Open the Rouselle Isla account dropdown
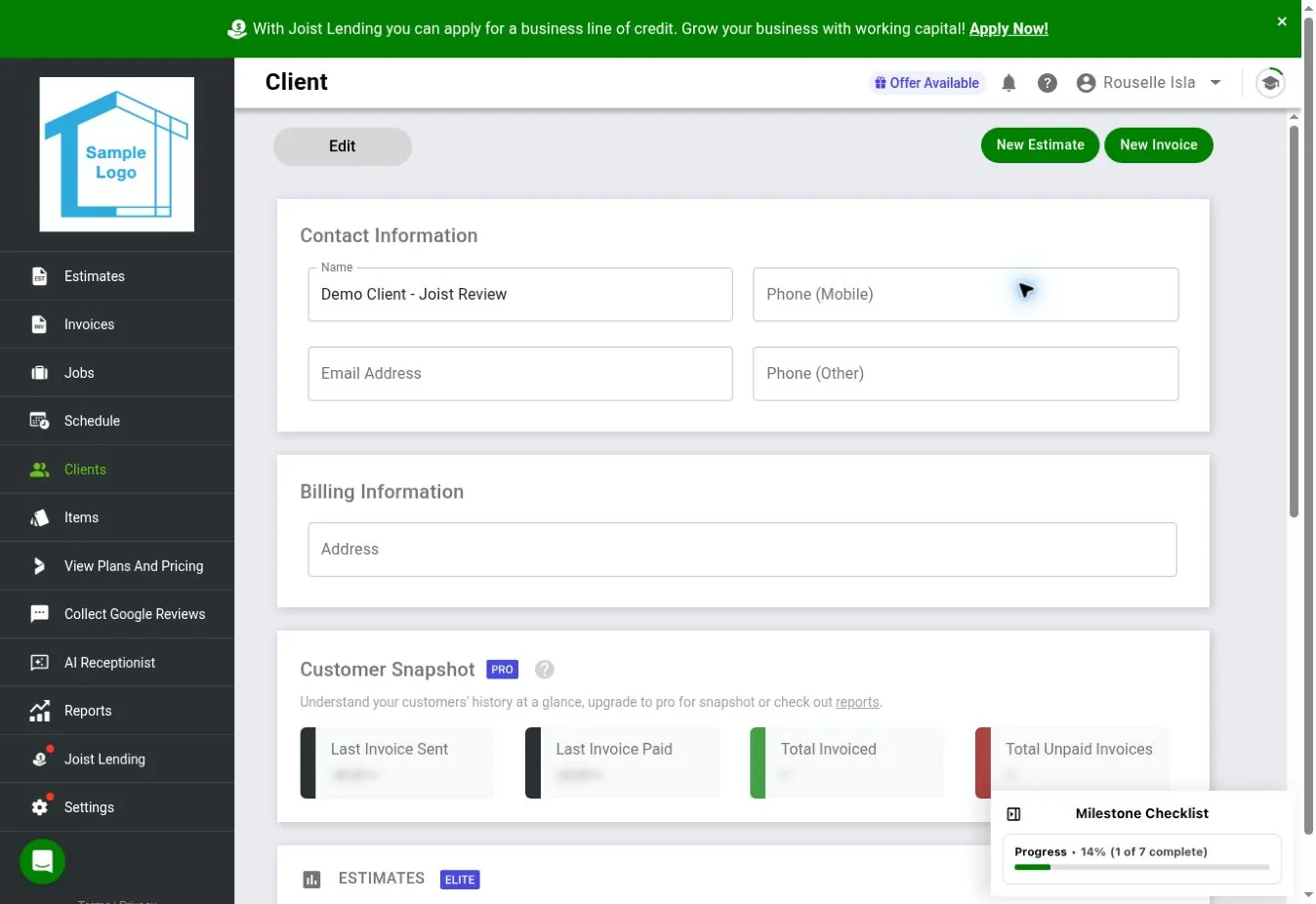Image resolution: width=1316 pixels, height=904 pixels. pyautogui.click(x=1149, y=83)
